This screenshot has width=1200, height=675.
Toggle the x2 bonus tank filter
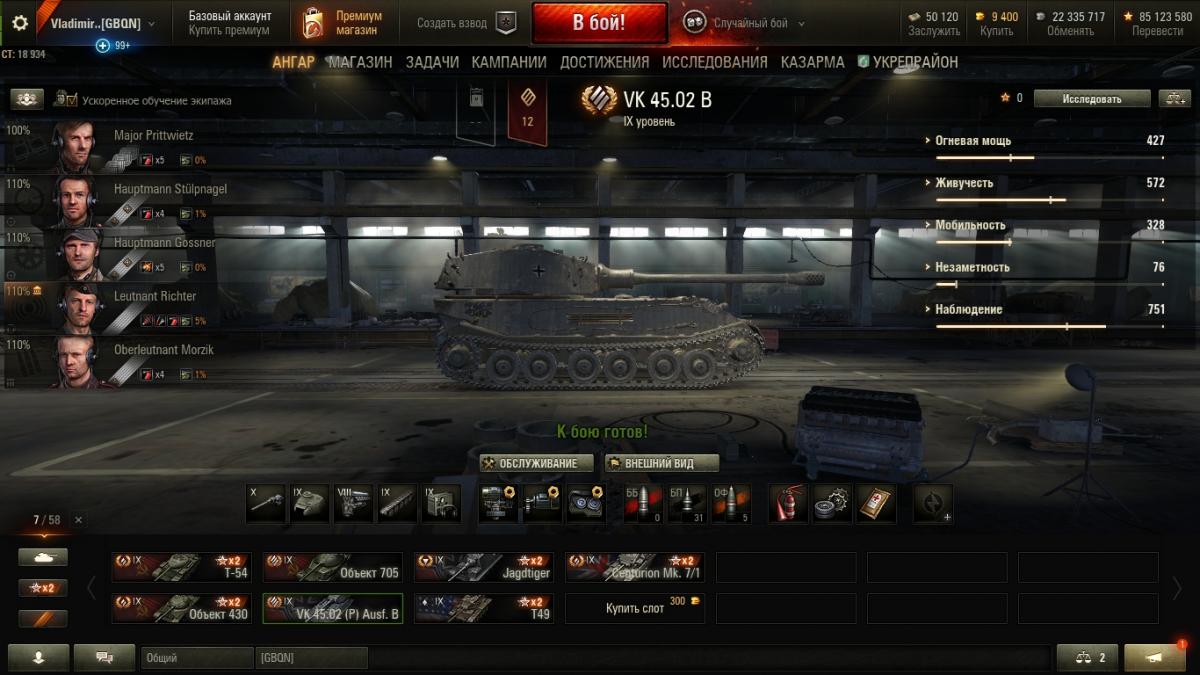click(43, 588)
